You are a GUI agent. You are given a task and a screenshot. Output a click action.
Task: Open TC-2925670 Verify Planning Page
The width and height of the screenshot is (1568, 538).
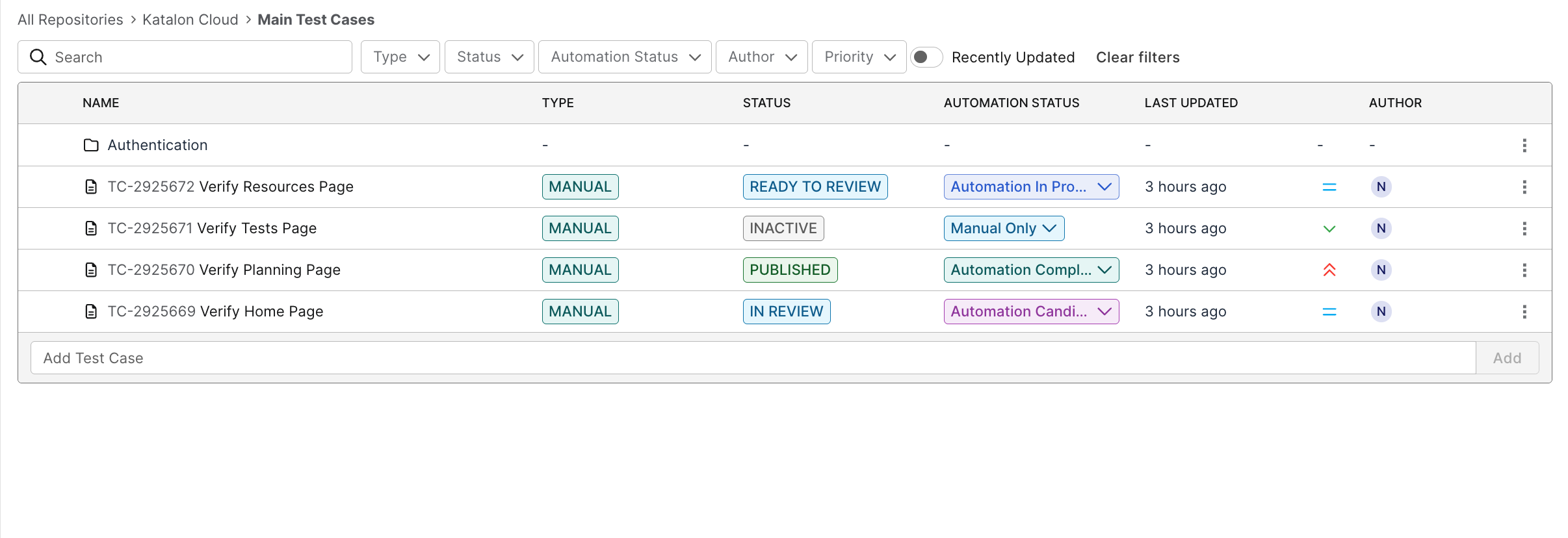tap(224, 270)
